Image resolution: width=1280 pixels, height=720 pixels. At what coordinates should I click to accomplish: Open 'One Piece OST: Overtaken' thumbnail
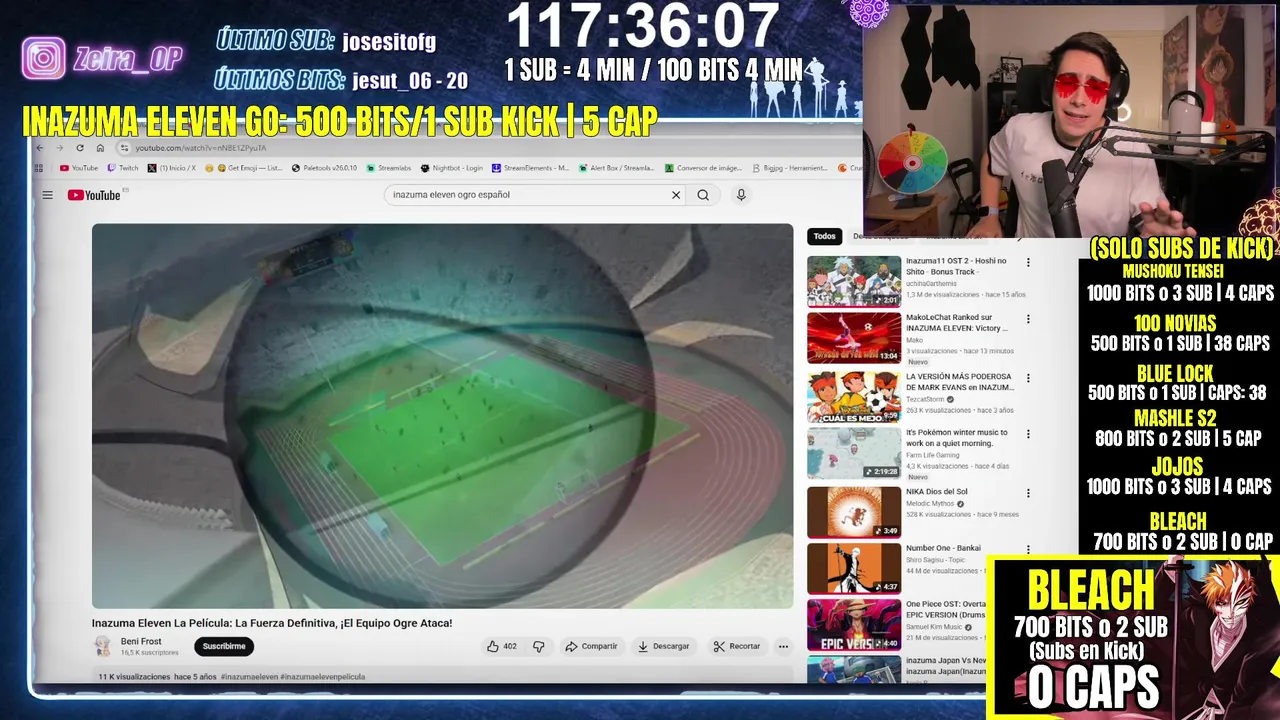(854, 625)
